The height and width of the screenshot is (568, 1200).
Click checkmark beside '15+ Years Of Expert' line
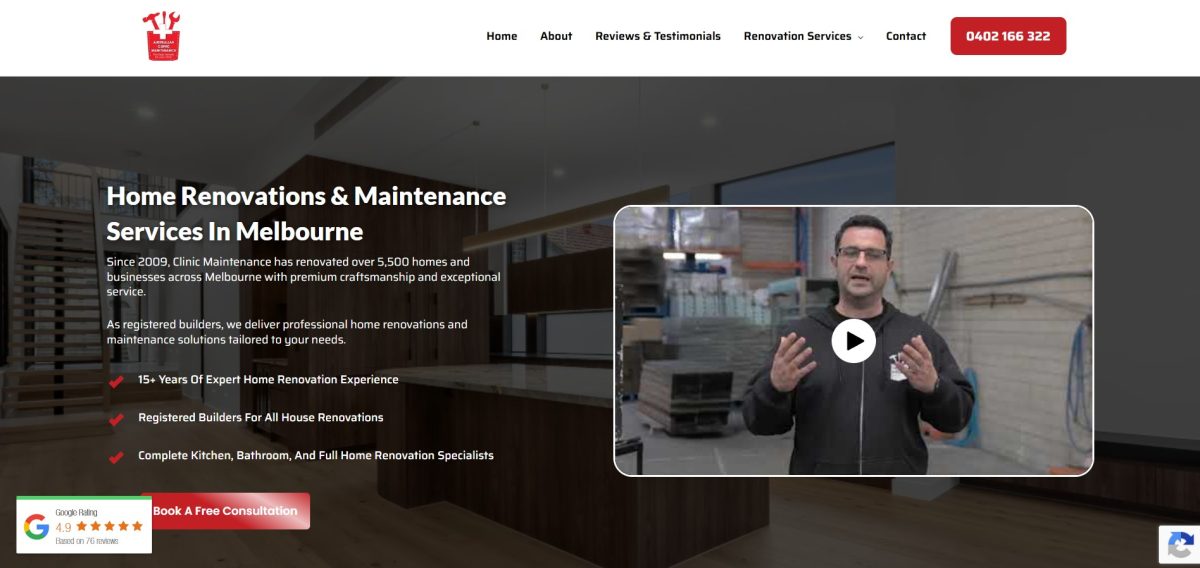click(x=116, y=381)
